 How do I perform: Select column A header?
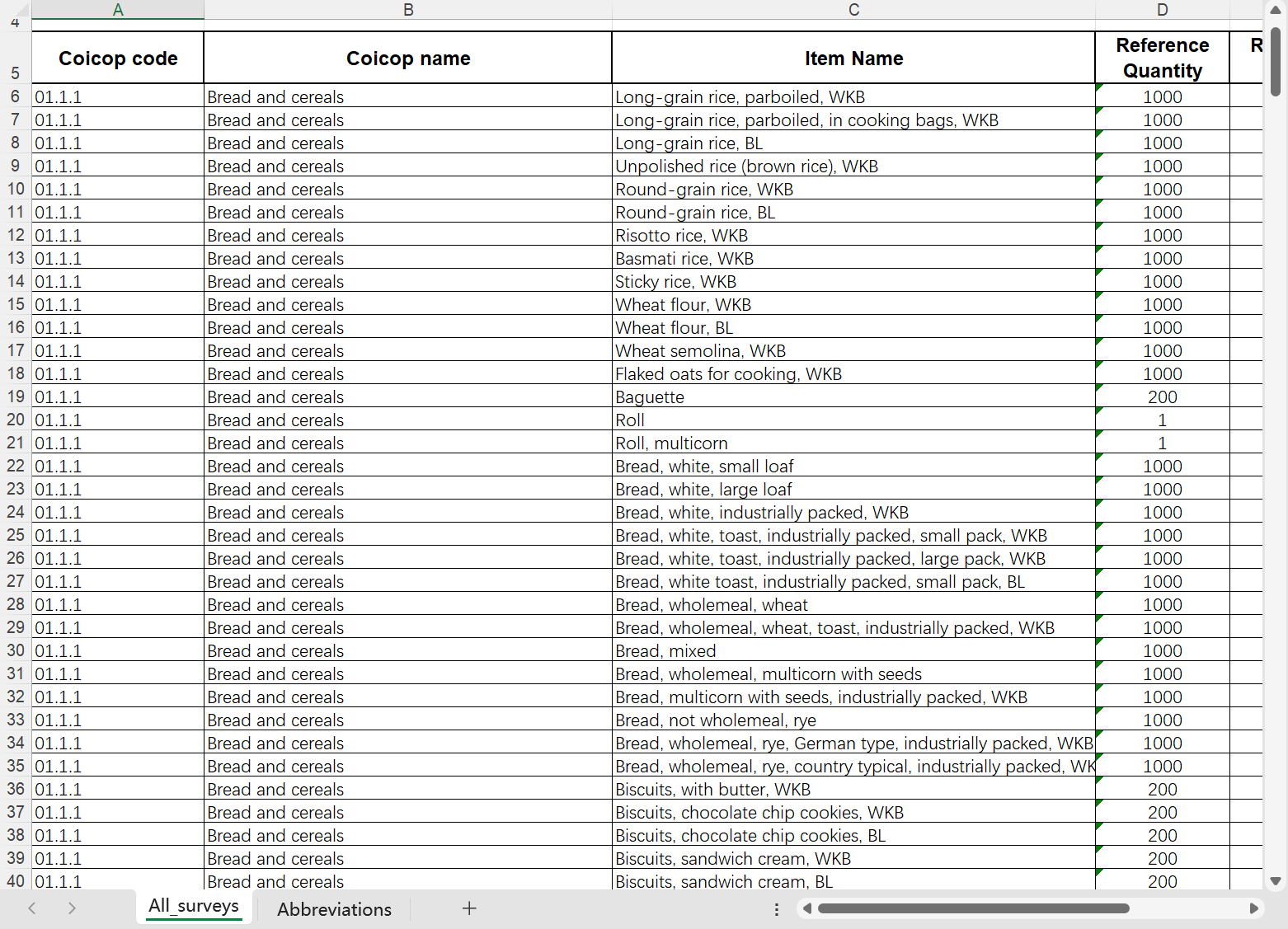click(x=118, y=10)
